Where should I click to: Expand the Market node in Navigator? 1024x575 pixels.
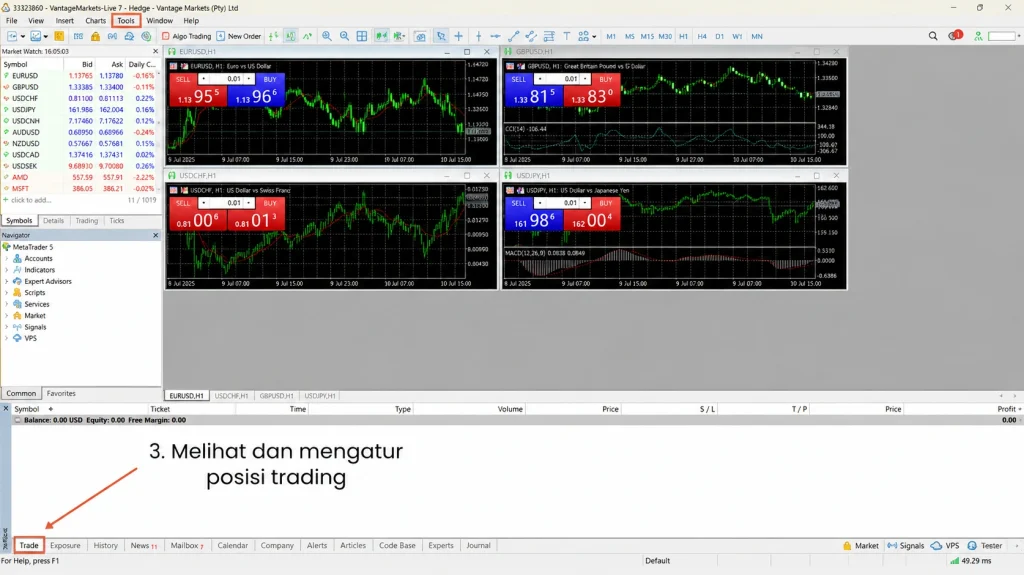point(7,316)
